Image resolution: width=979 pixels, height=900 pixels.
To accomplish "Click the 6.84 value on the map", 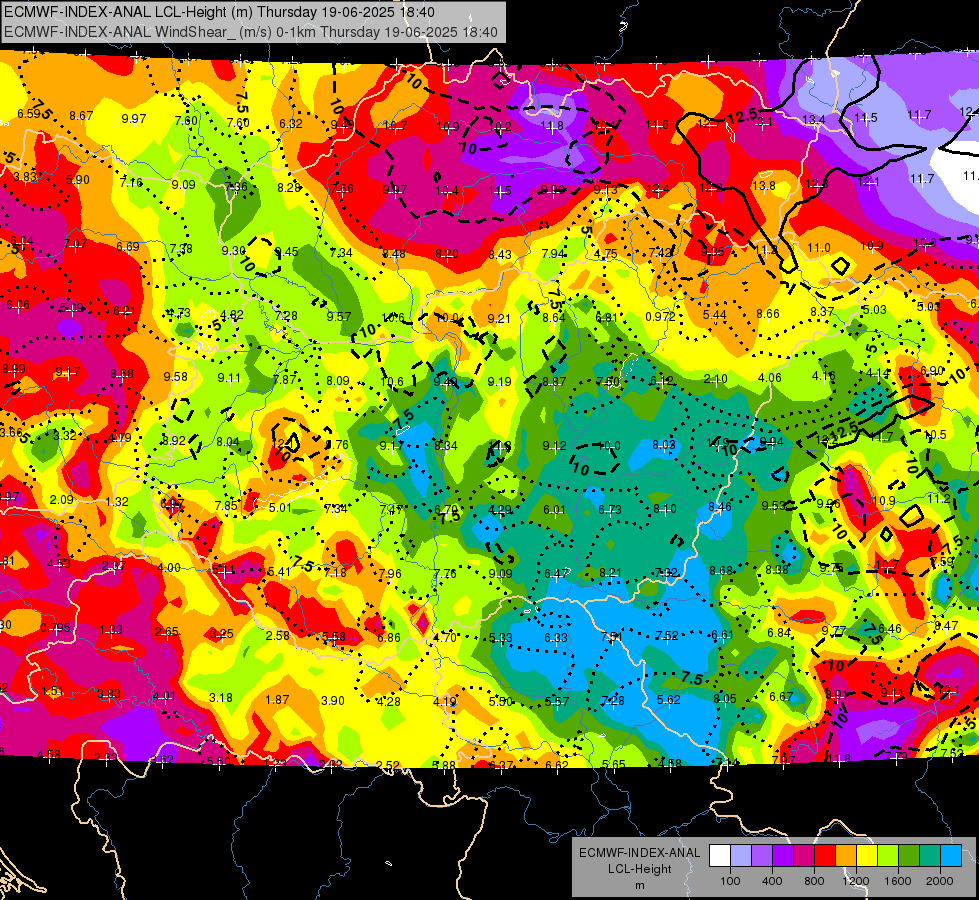I will point(779,633).
